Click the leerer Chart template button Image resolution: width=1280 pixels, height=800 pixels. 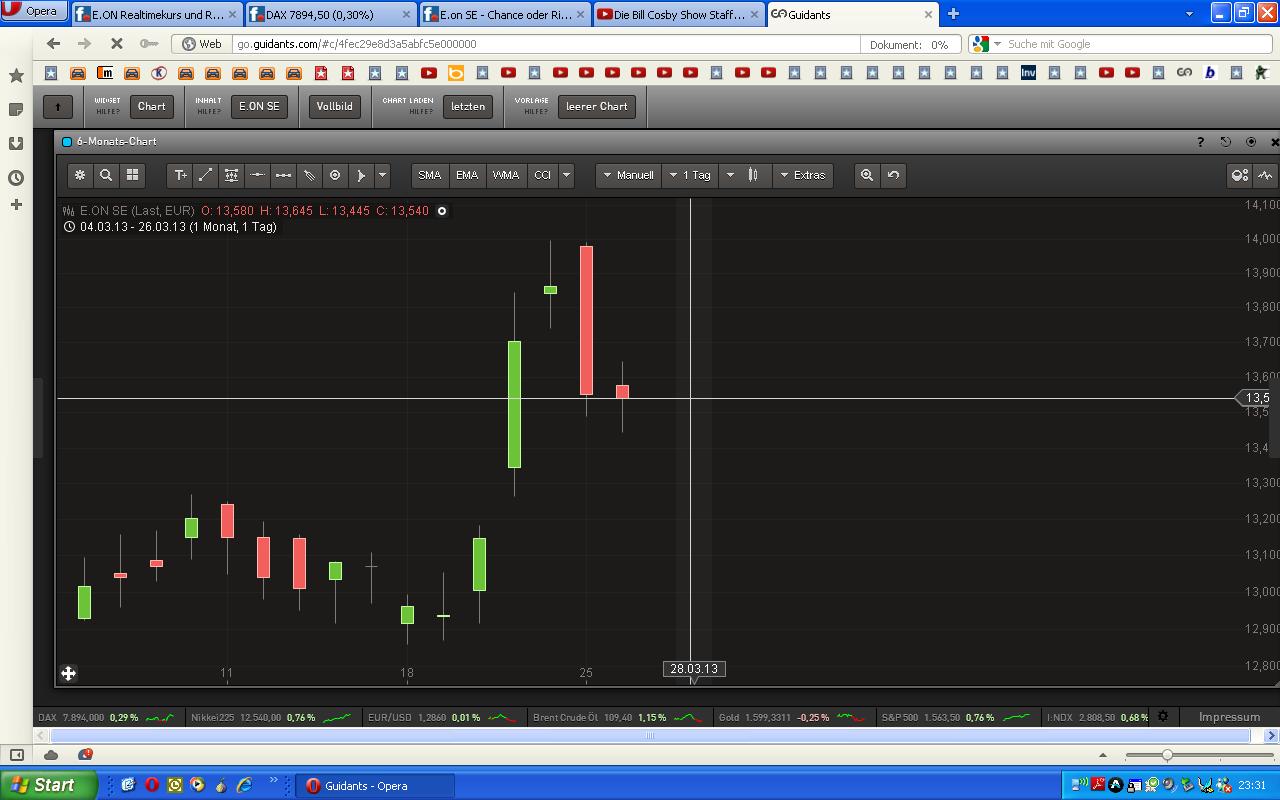(597, 106)
